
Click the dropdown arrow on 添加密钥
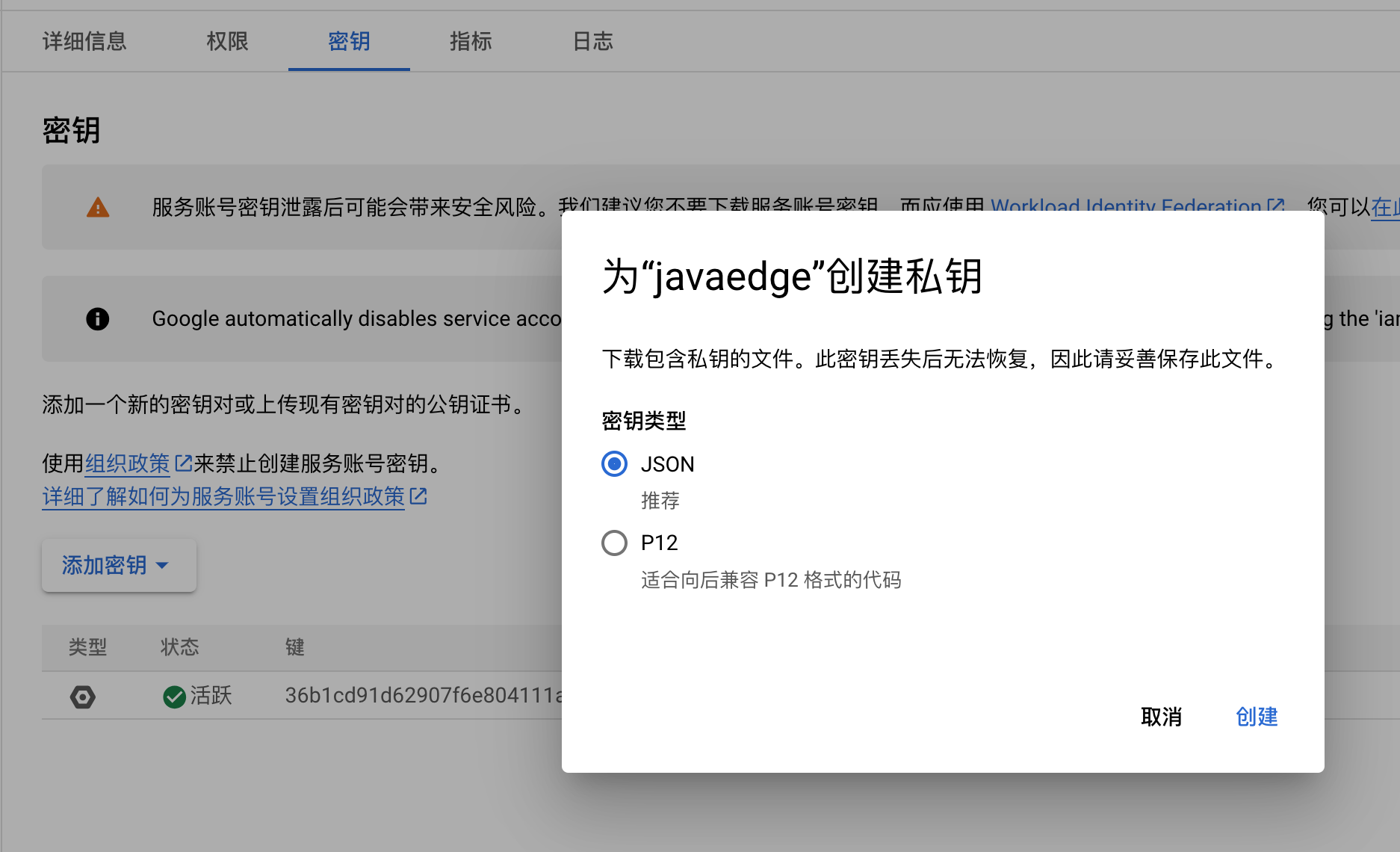(x=162, y=566)
